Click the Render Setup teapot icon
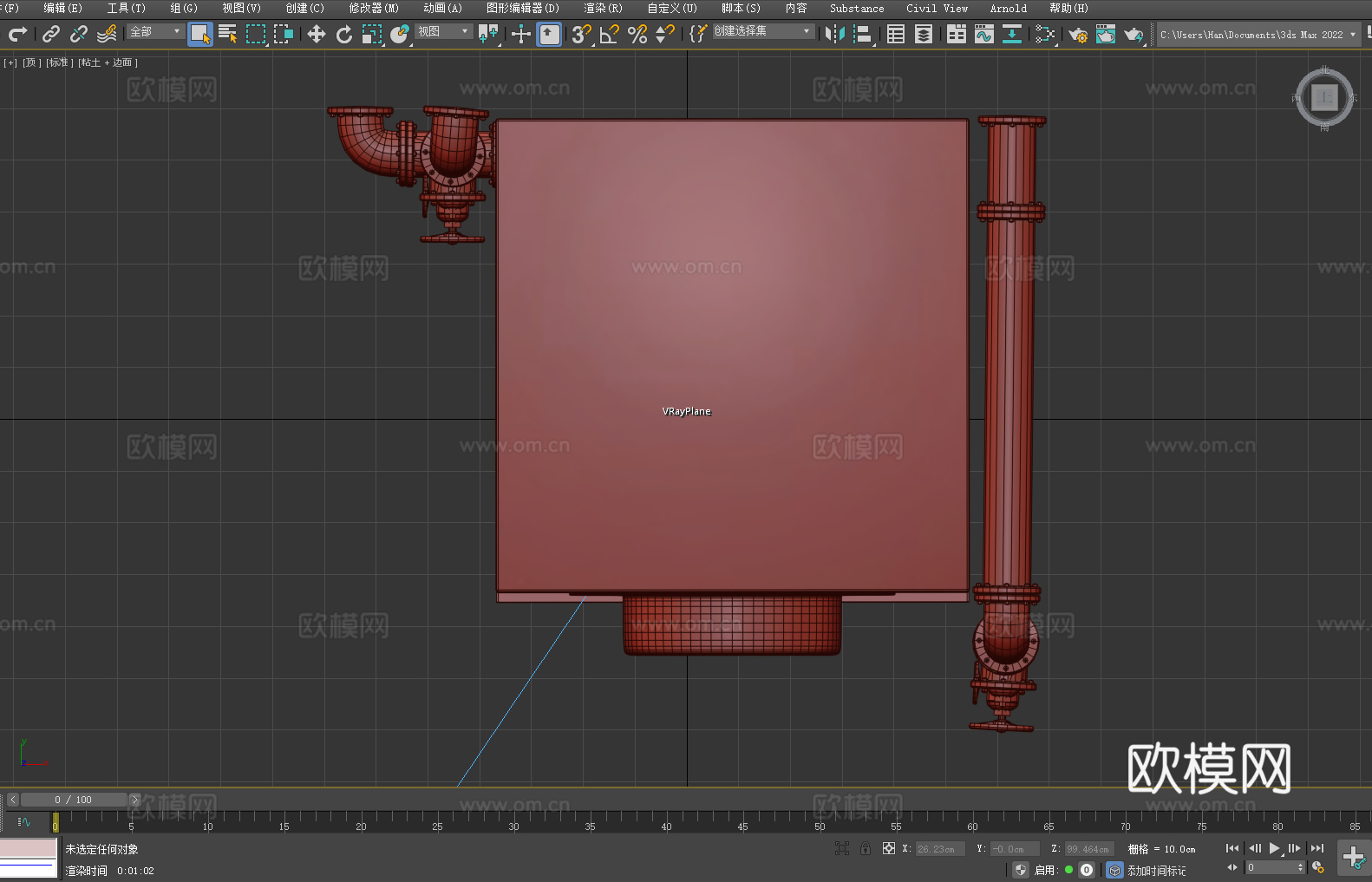 coord(1077,34)
